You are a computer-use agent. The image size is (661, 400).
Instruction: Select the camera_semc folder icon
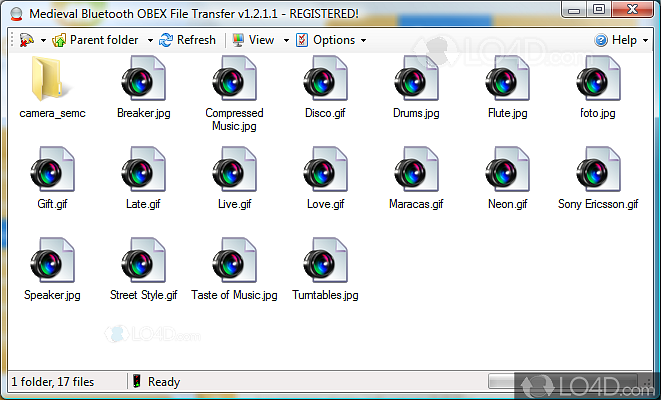click(51, 79)
